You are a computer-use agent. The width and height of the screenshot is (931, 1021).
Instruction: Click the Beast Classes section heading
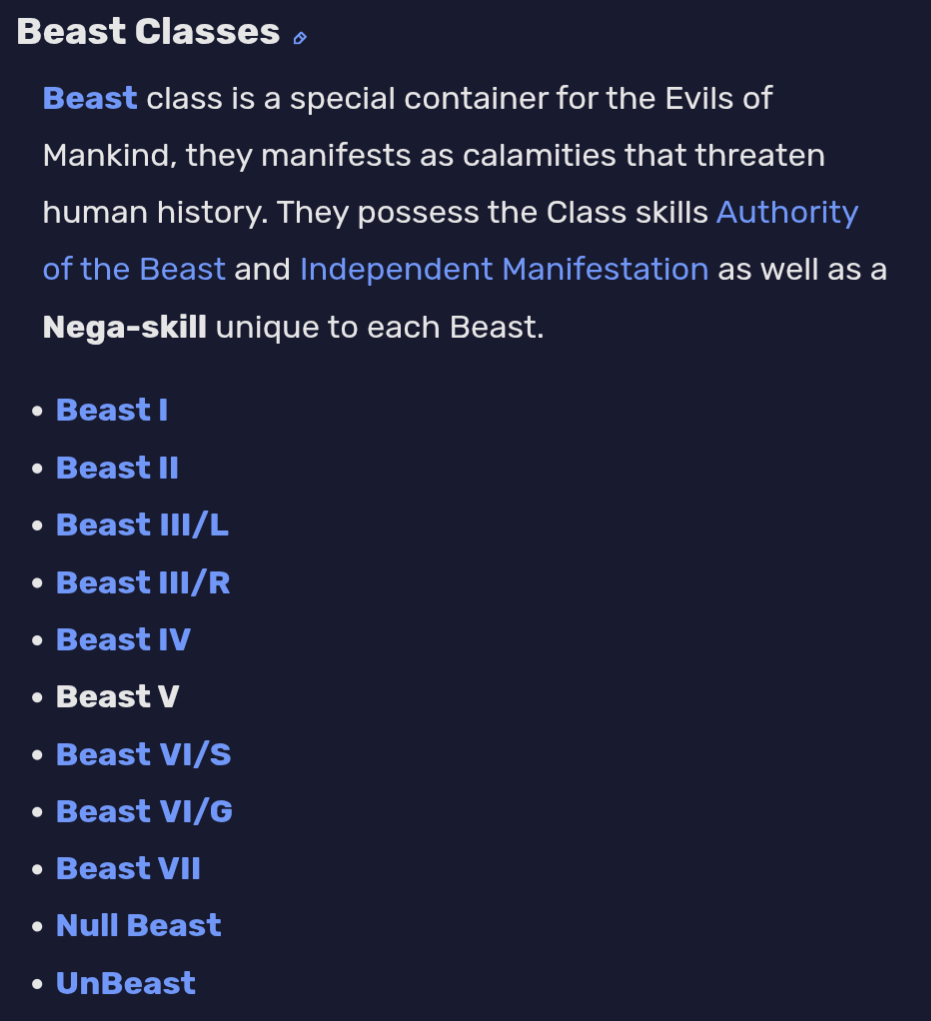pos(148,32)
